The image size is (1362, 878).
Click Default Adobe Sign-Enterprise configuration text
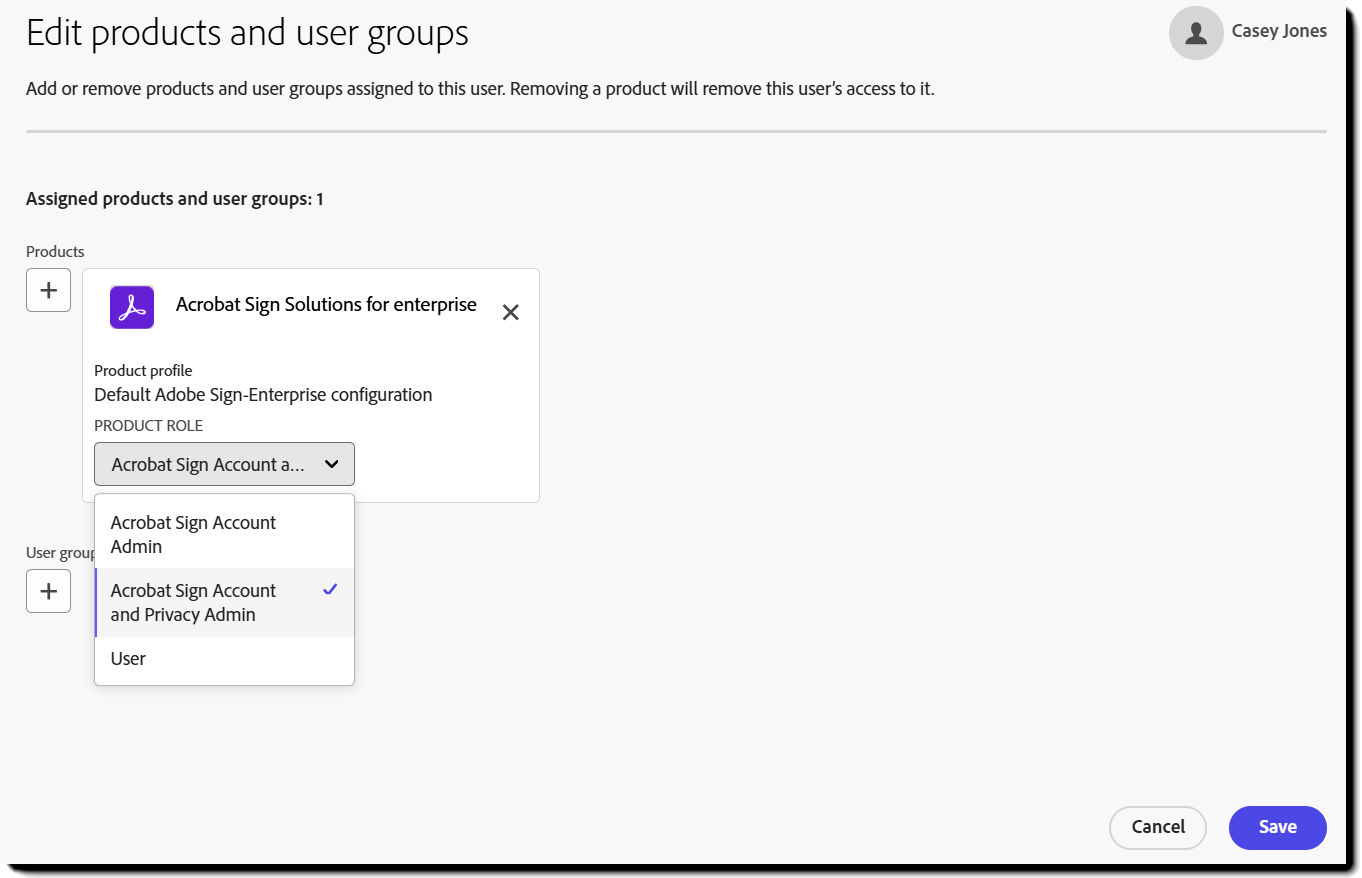coord(263,394)
